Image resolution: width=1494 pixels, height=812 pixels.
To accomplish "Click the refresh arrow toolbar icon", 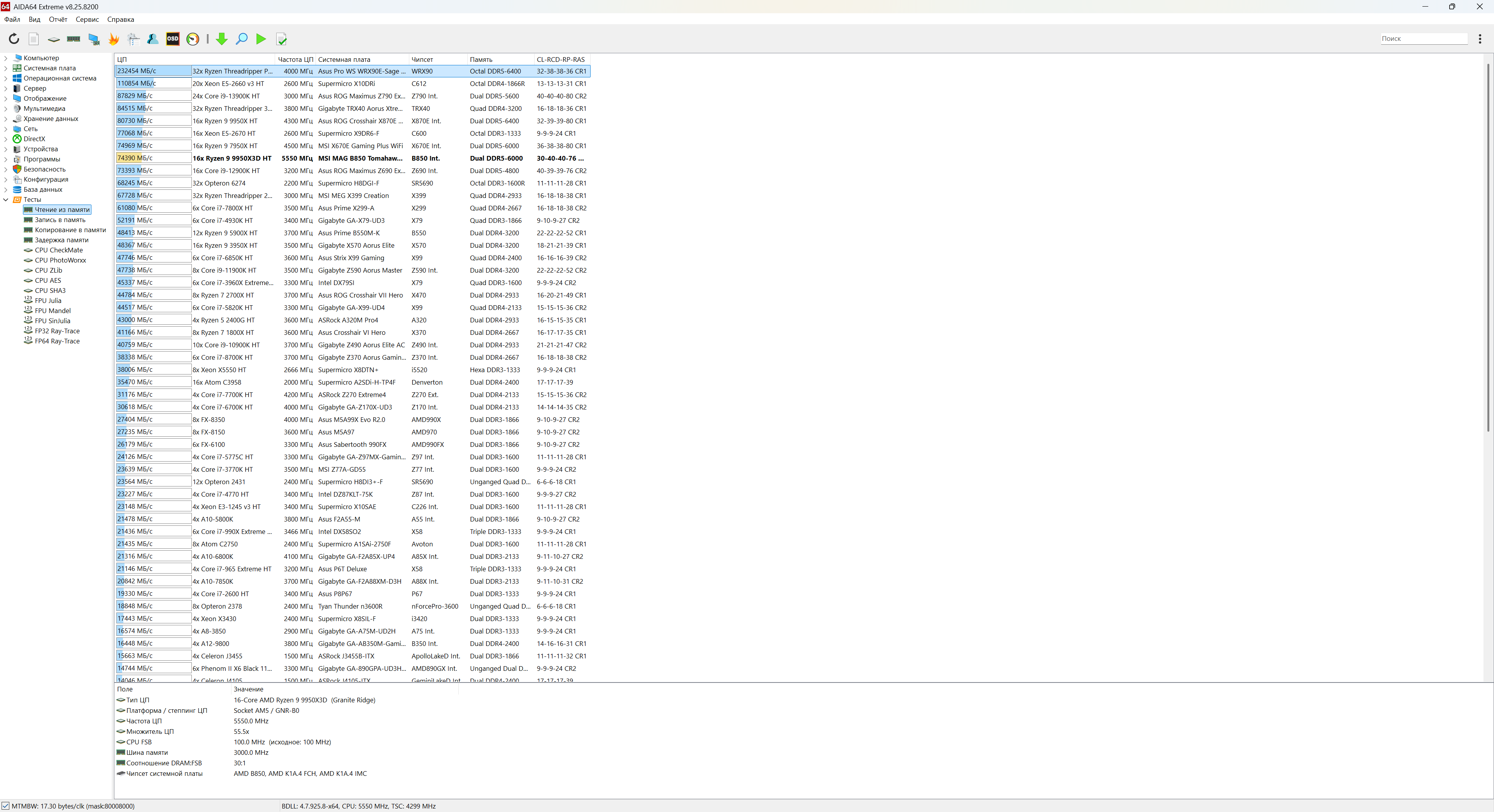I will click(14, 39).
